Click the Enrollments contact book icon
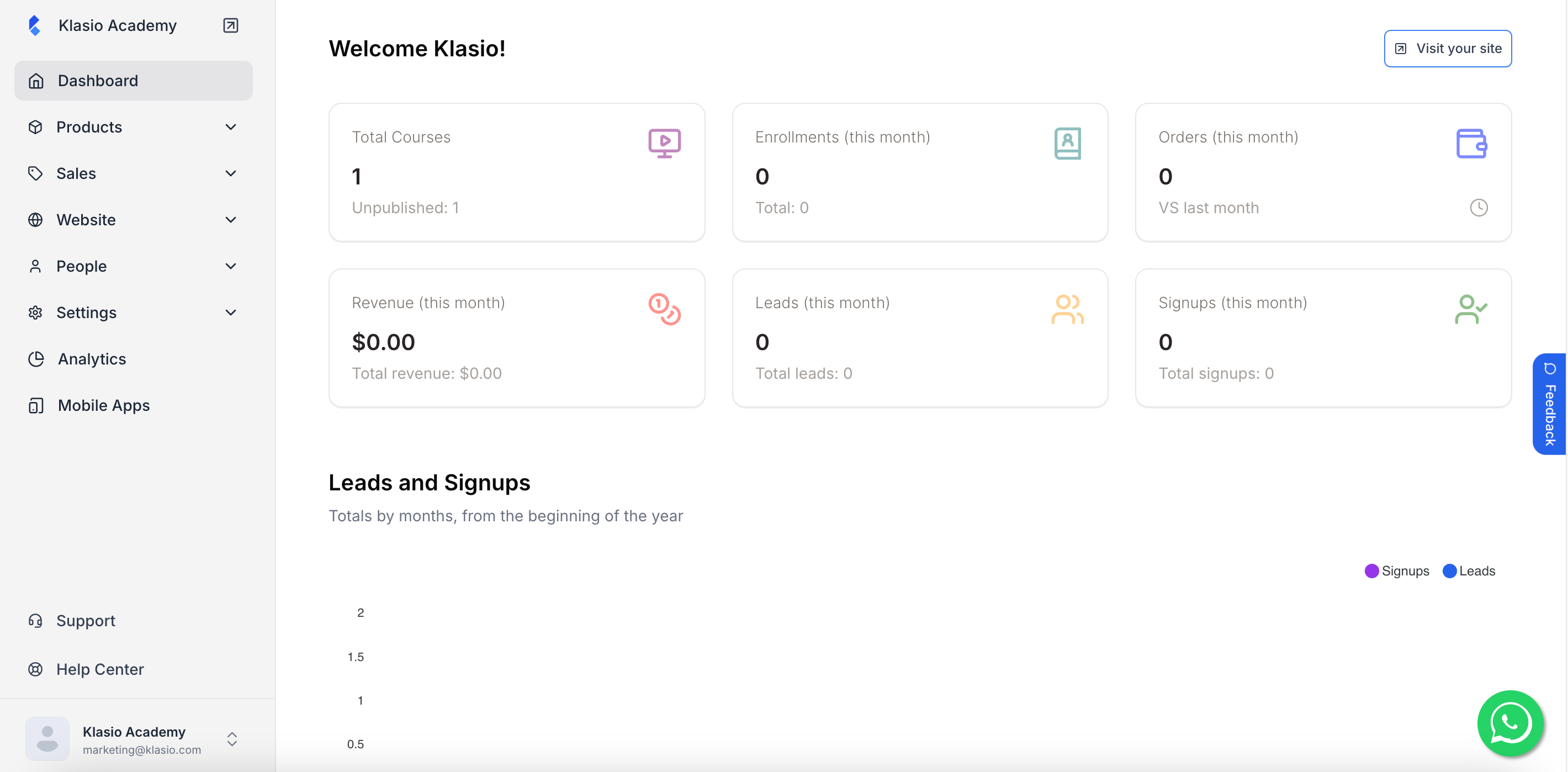 click(1067, 144)
